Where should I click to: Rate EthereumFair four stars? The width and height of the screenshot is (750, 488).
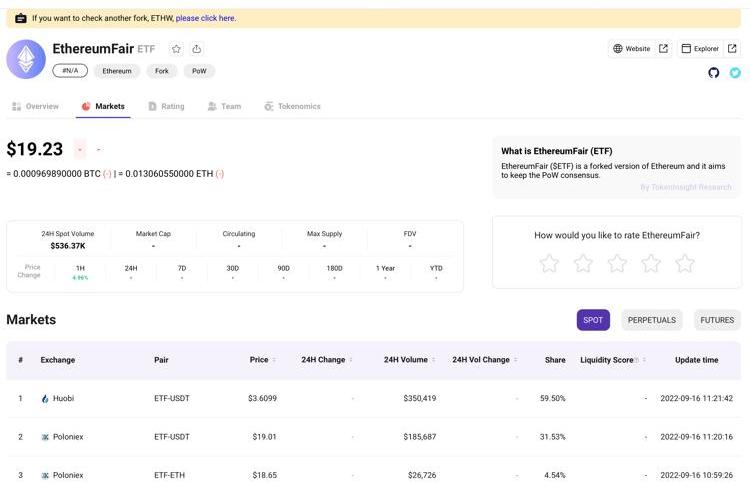click(651, 263)
